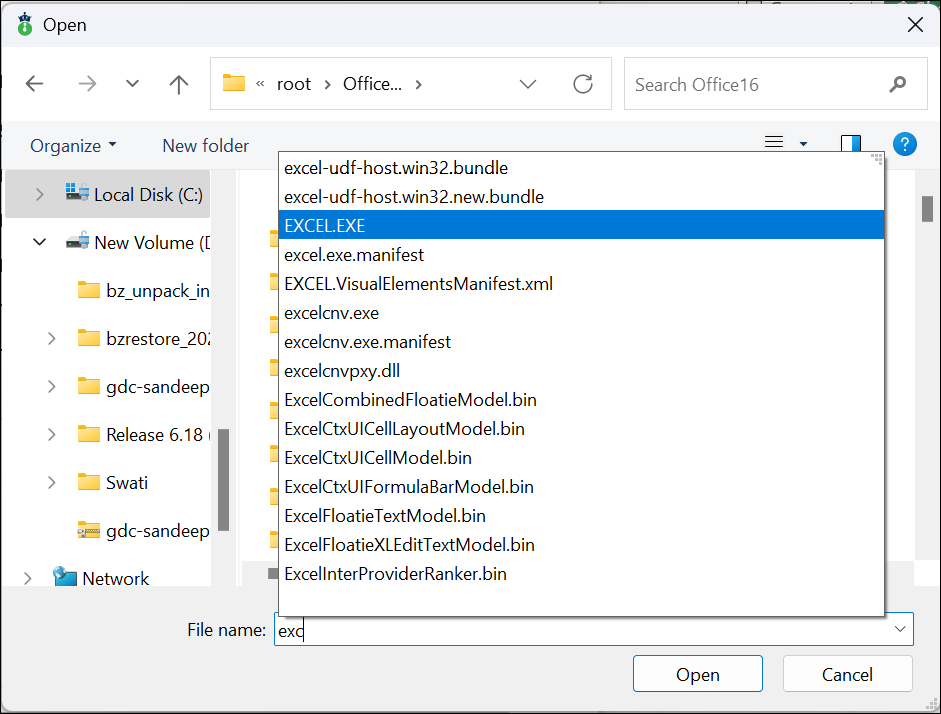
Task: Refresh the Office16 folder view
Action: pos(583,84)
